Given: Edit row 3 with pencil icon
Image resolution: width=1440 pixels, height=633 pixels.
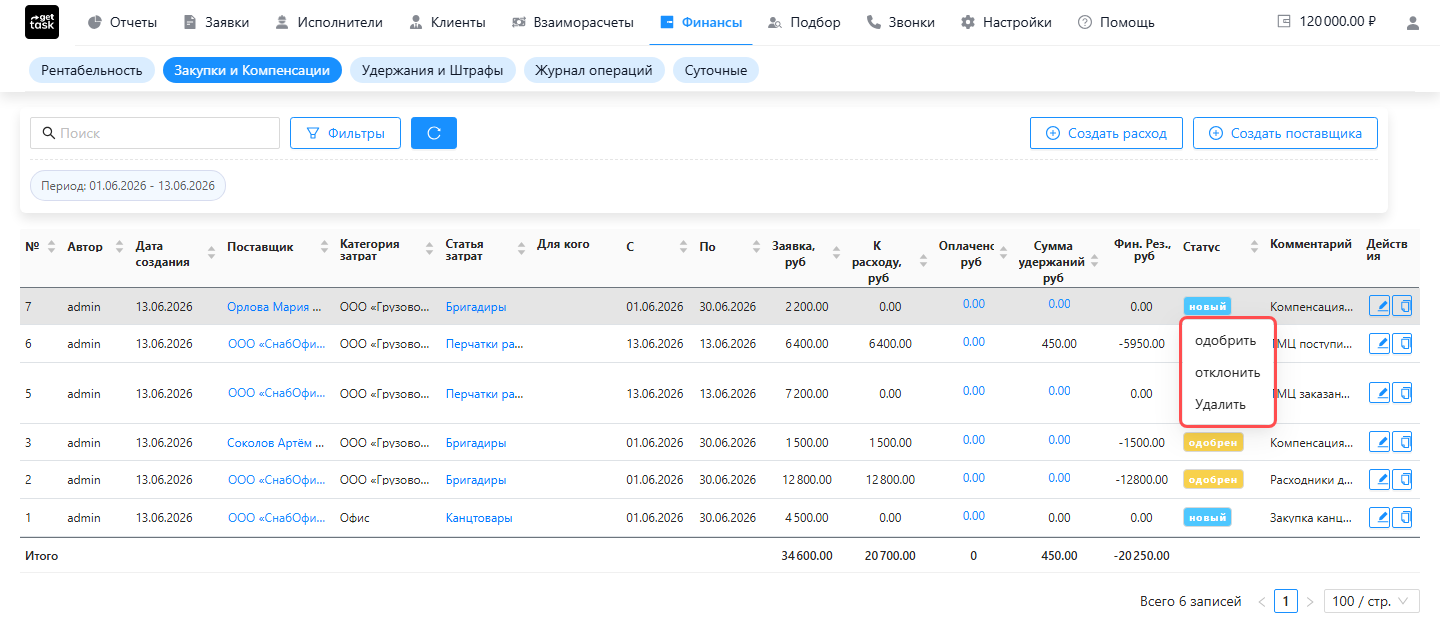Looking at the screenshot, I should point(1379,442).
